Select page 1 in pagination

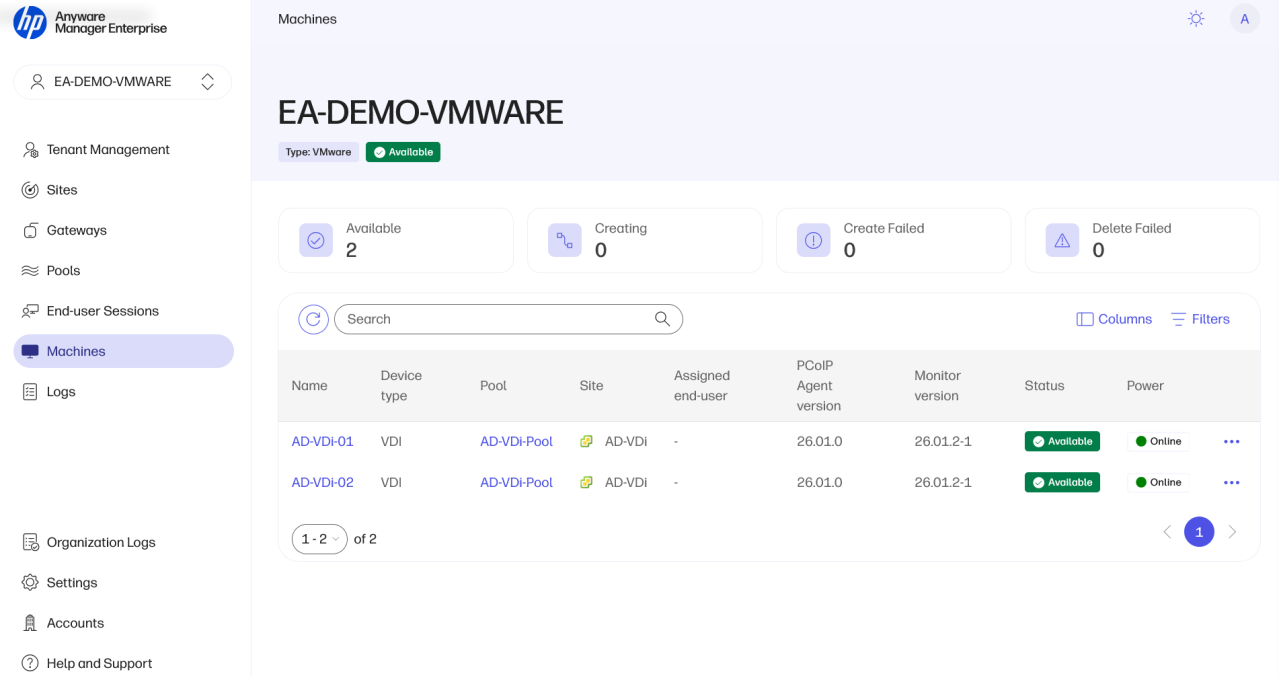click(x=1199, y=532)
